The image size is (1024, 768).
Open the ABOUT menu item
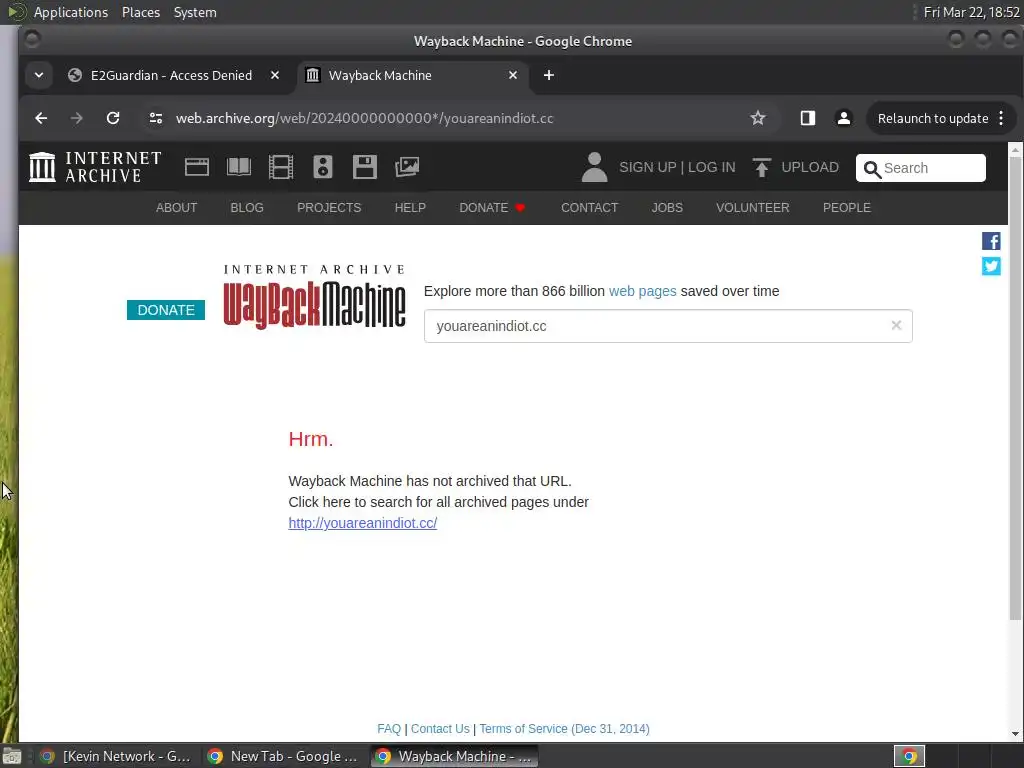point(176,208)
